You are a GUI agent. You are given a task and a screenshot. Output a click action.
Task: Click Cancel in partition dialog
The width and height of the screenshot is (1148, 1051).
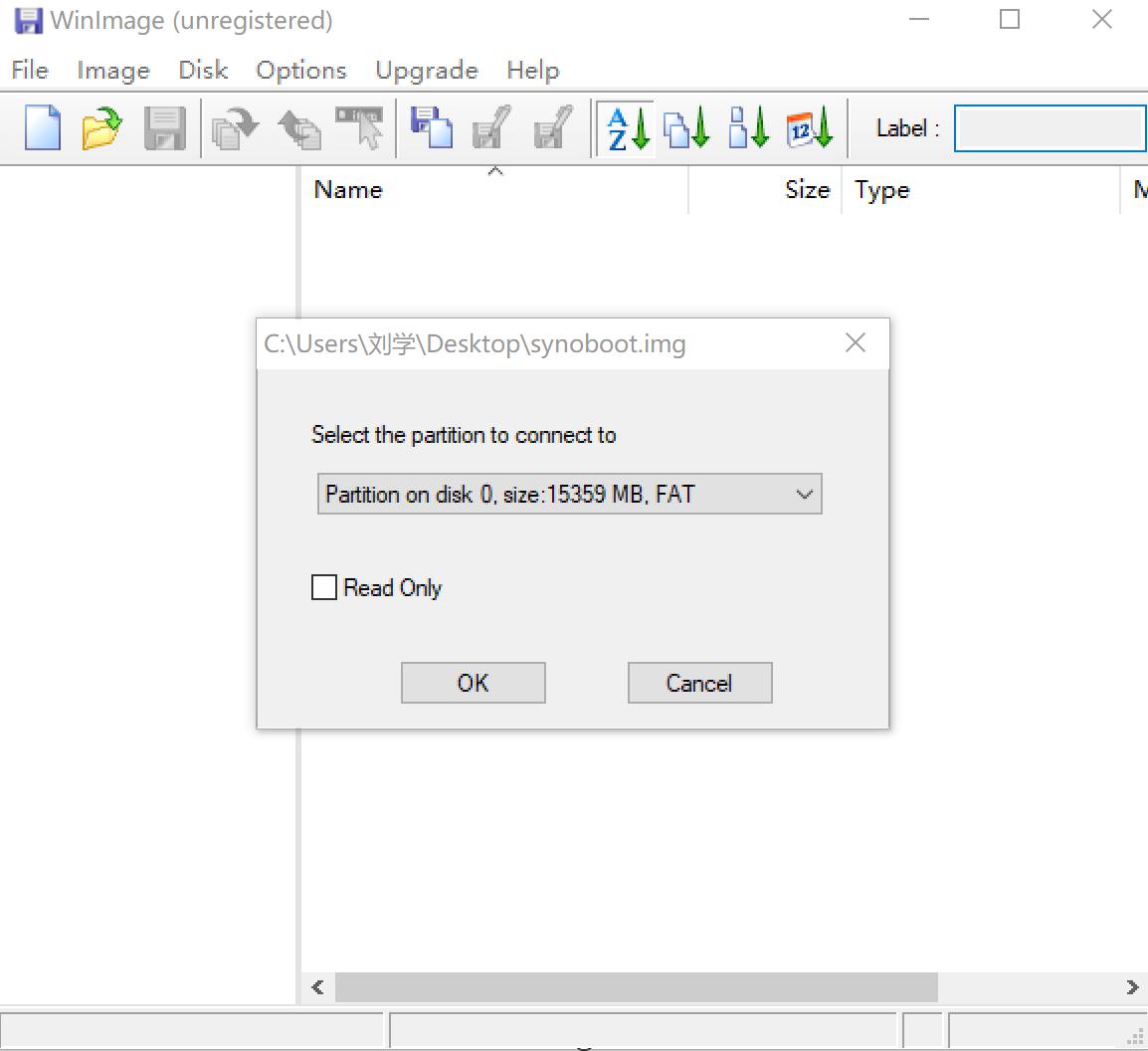699,683
